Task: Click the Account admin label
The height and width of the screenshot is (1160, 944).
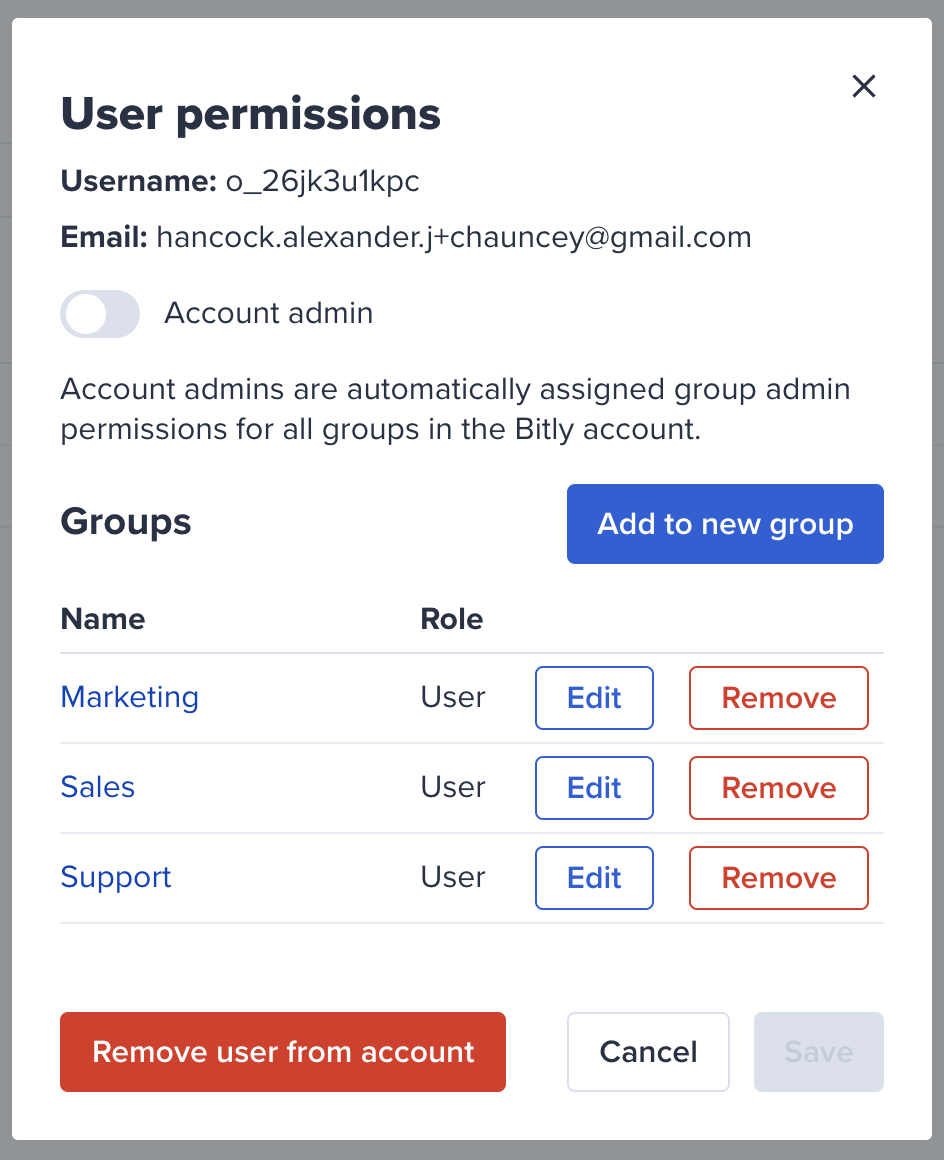Action: tap(269, 313)
